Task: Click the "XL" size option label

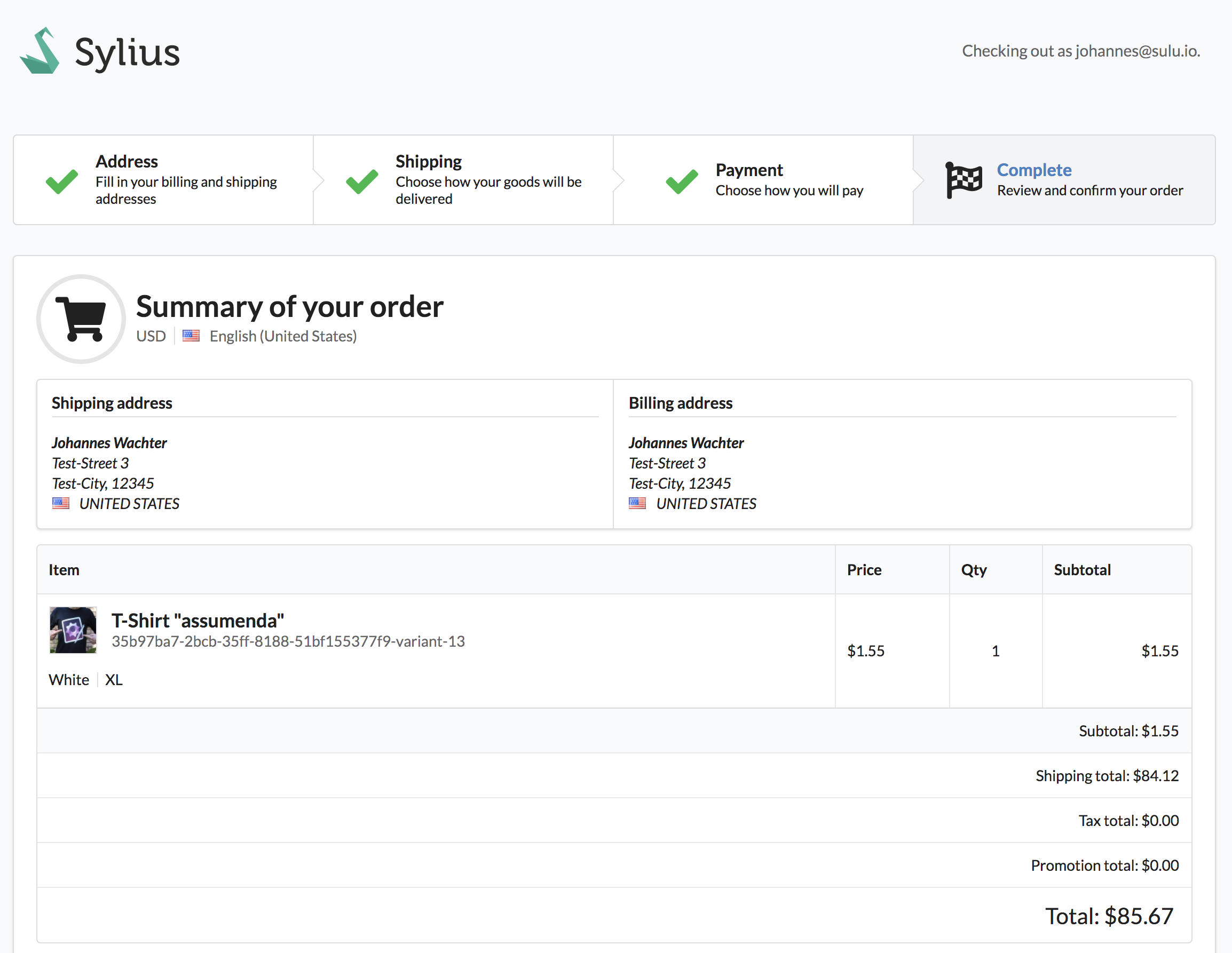Action: [113, 679]
